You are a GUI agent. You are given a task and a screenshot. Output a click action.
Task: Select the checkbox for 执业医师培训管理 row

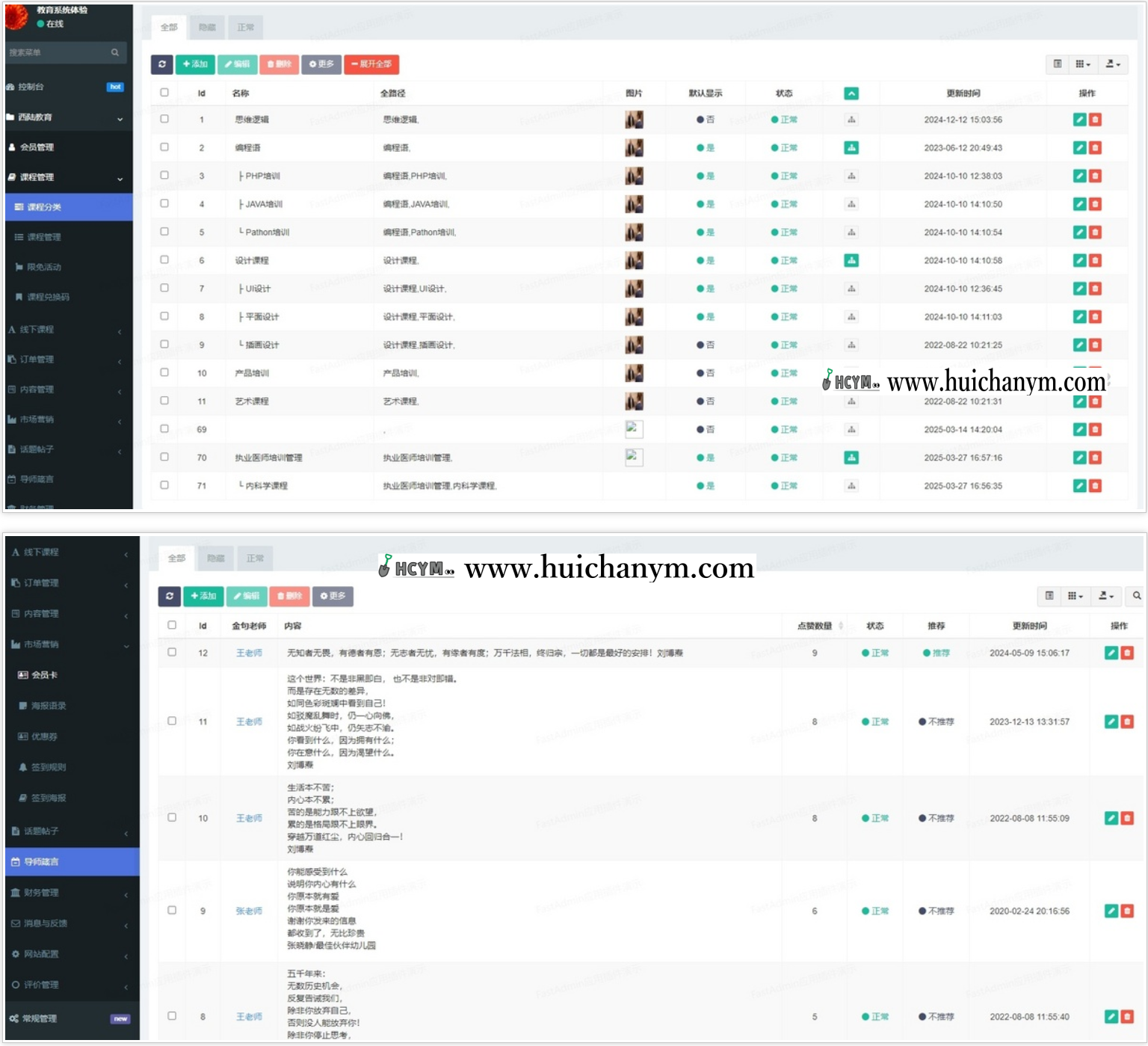click(164, 457)
